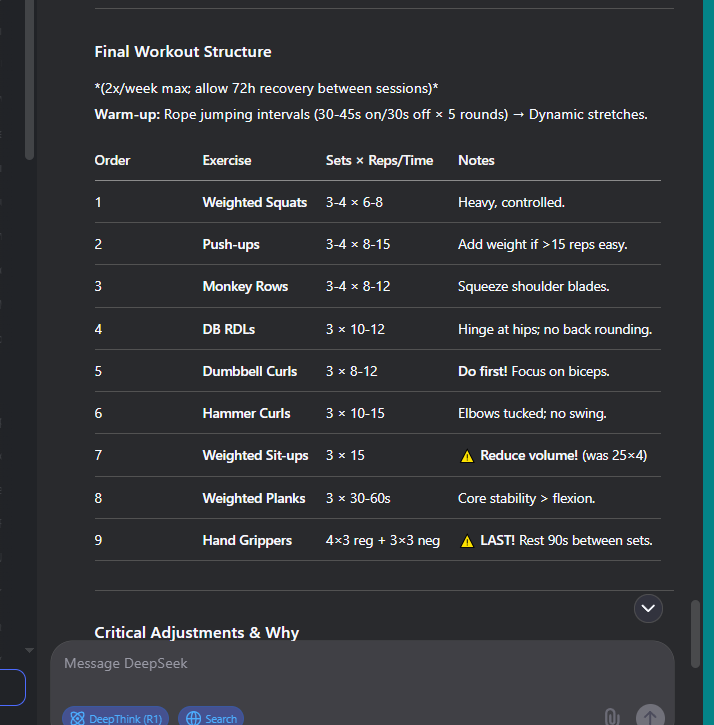
Task: Click the 'Do first!' bold note
Action: click(x=483, y=371)
